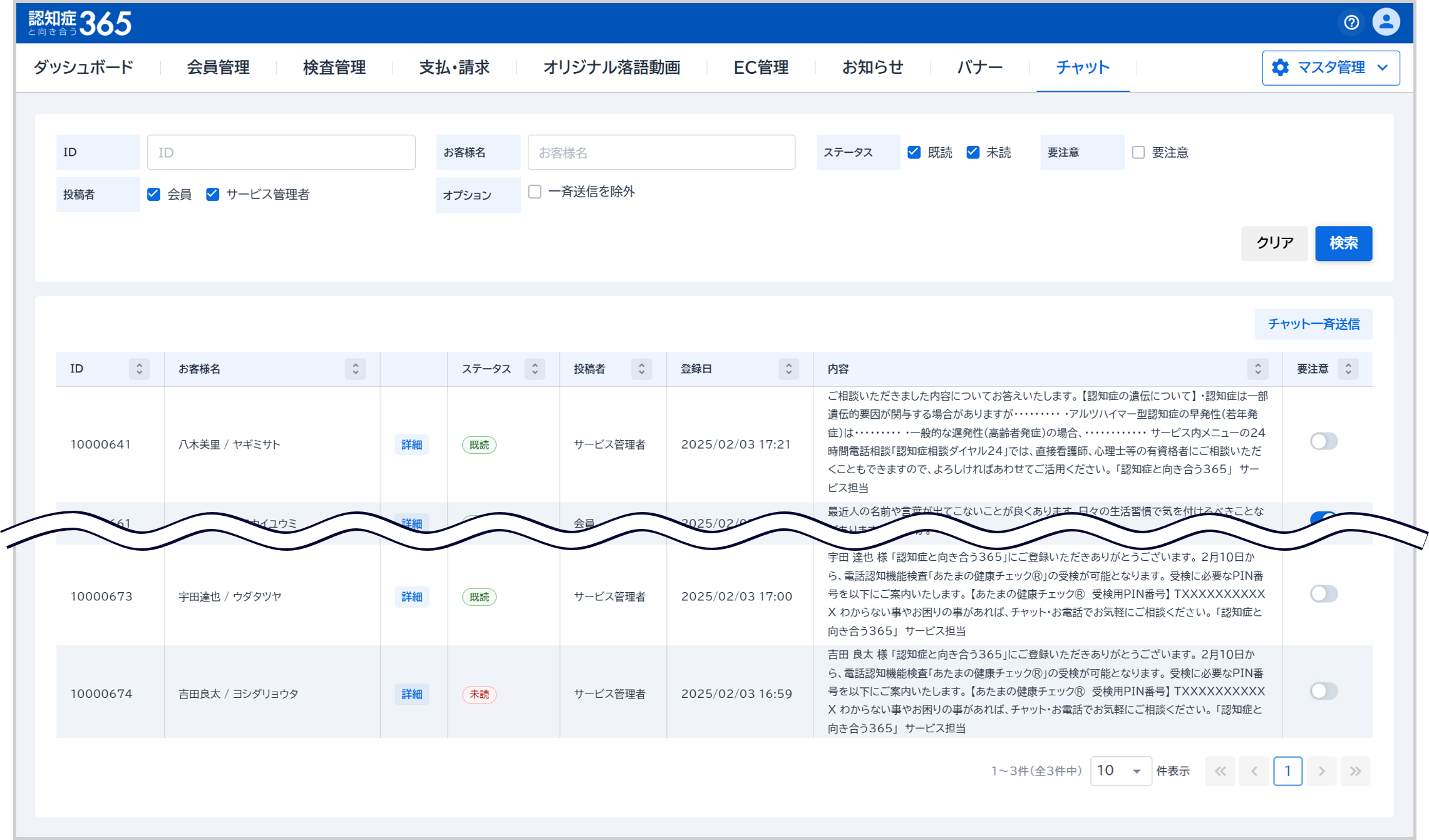Open the EC管理 tab
Screen dimensions: 1429x840
760,68
